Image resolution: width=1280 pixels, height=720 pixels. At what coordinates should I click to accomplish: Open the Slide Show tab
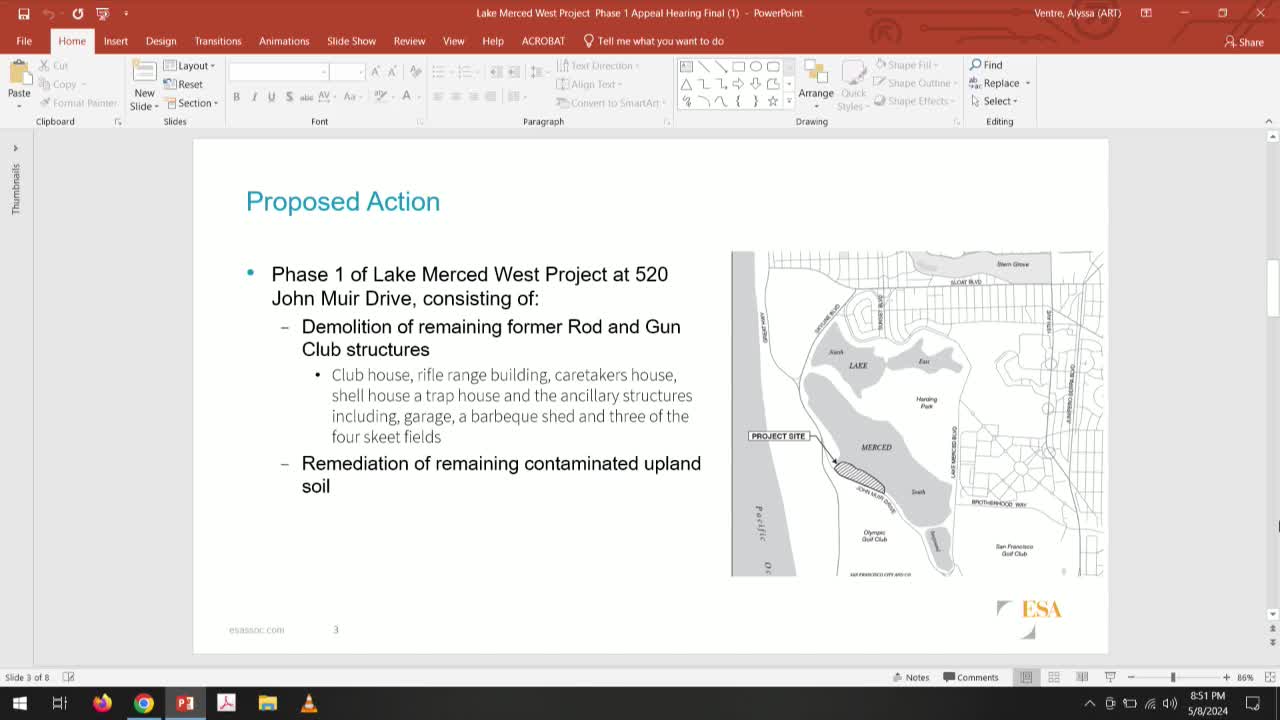pos(351,41)
